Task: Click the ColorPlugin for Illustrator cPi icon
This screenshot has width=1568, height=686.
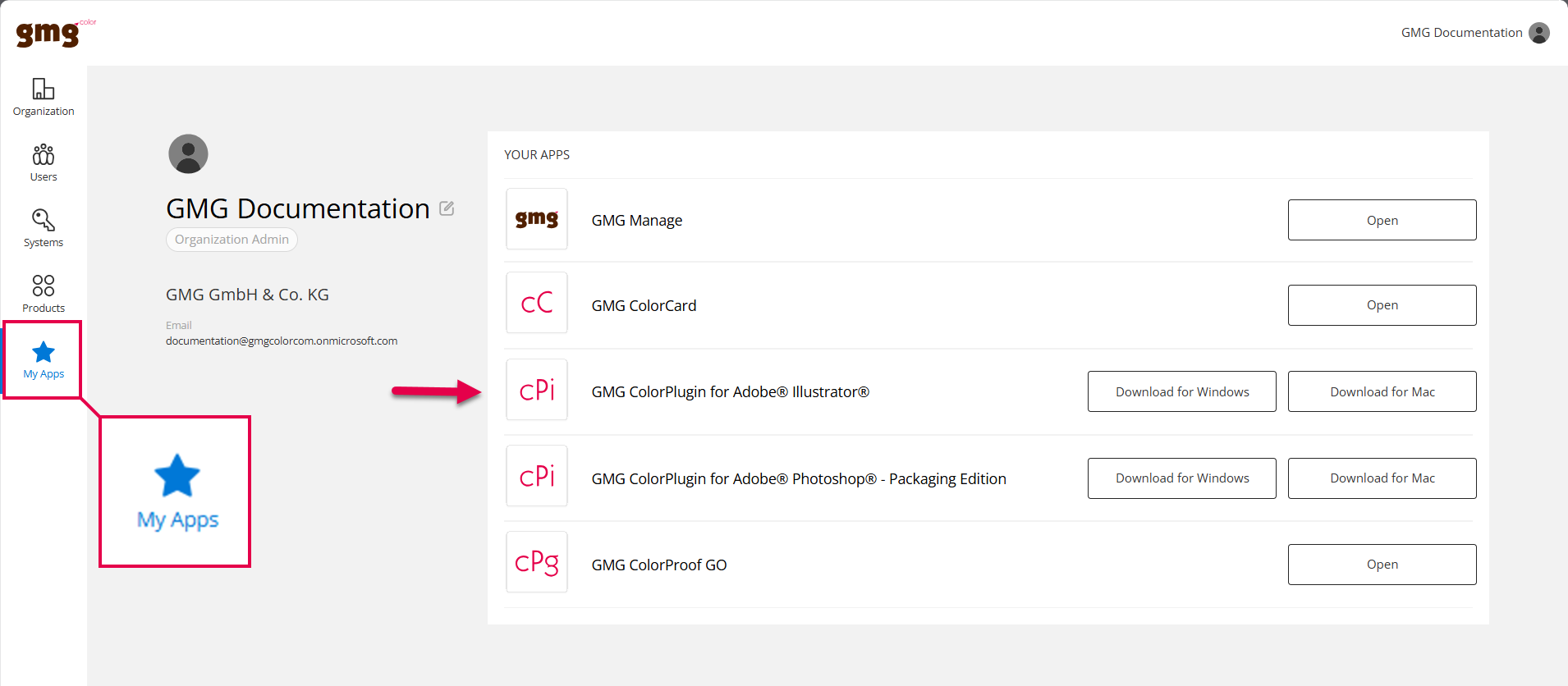Action: click(537, 390)
